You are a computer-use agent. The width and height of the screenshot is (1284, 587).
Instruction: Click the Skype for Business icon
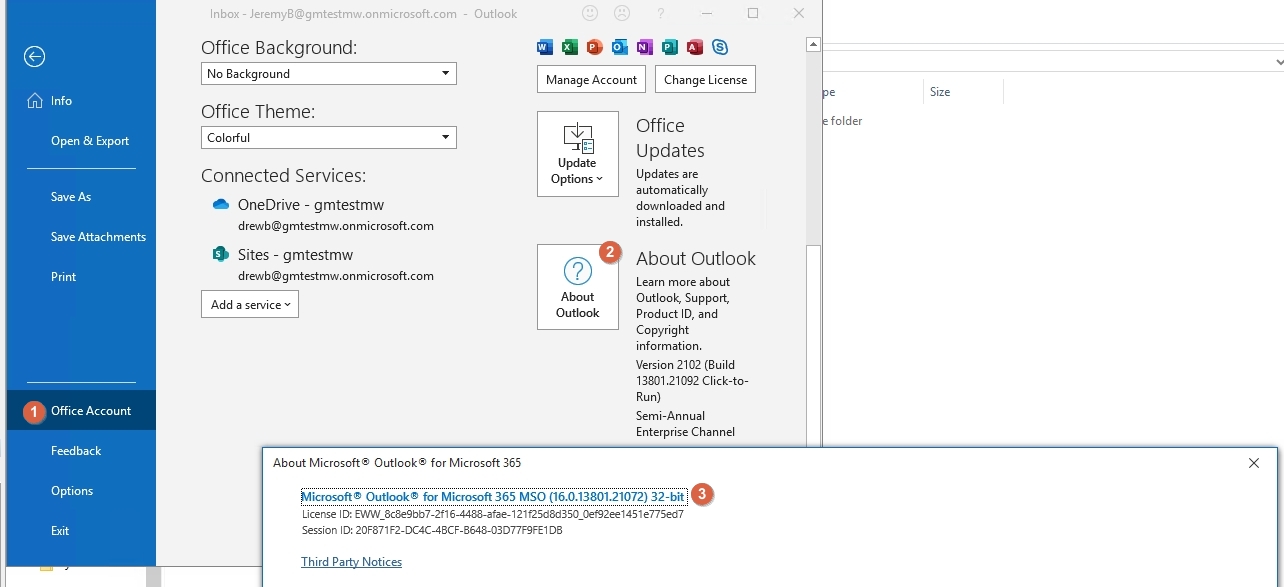click(x=719, y=47)
